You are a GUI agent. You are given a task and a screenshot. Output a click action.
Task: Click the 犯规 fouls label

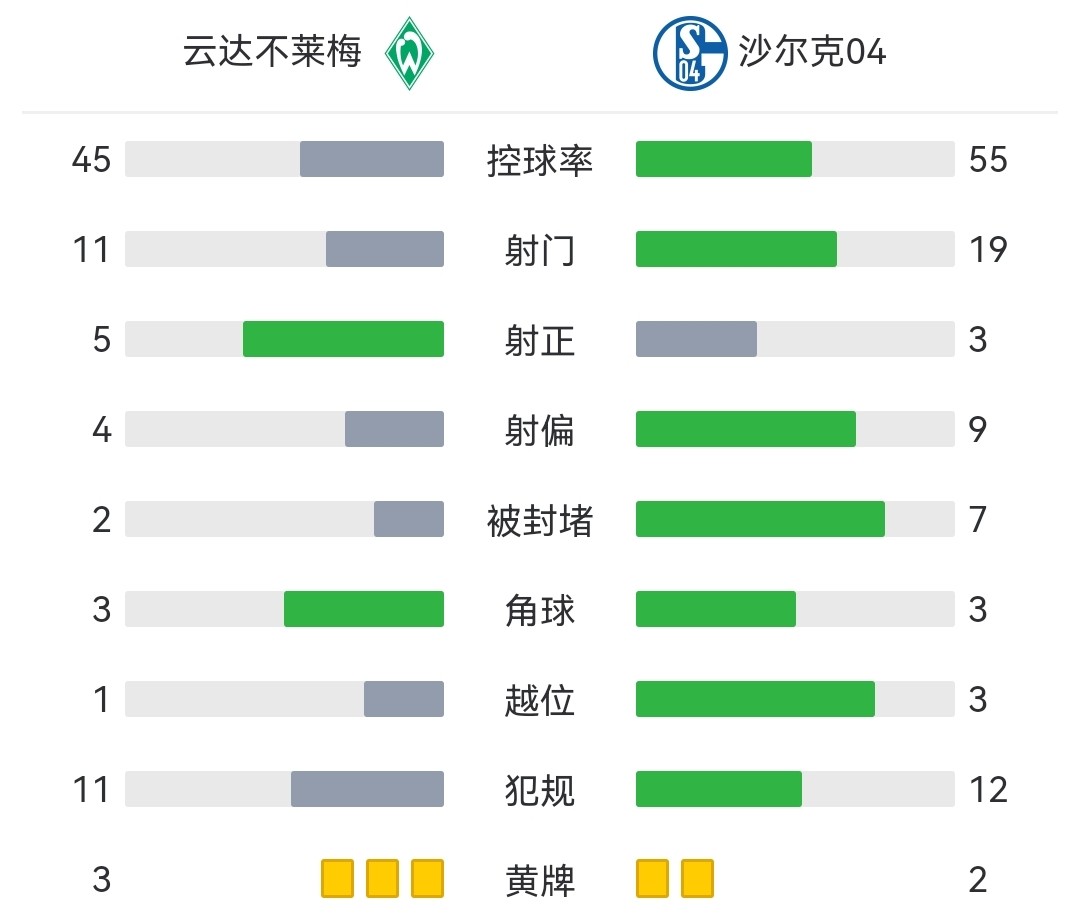click(540, 790)
